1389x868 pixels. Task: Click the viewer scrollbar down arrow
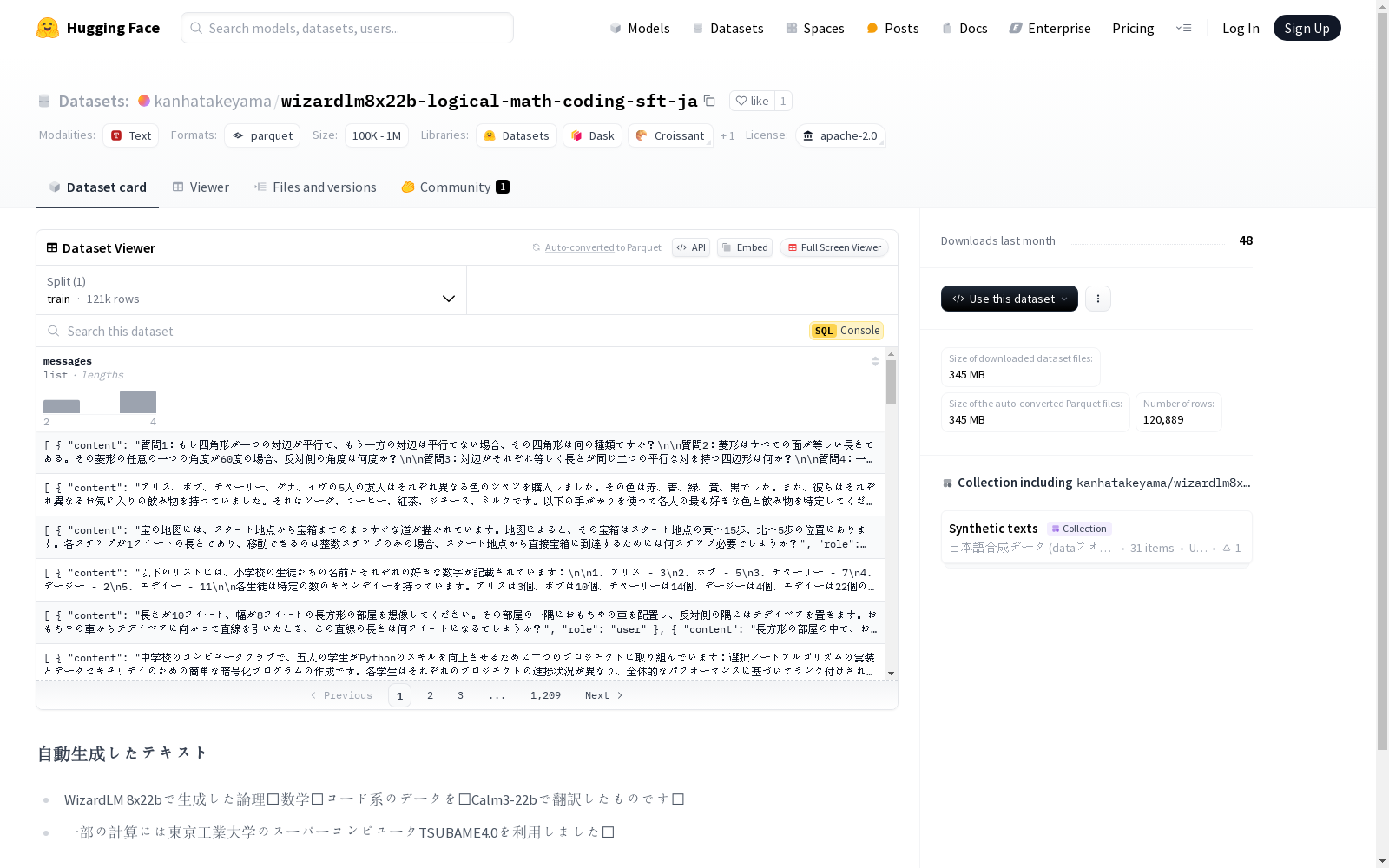point(891,674)
